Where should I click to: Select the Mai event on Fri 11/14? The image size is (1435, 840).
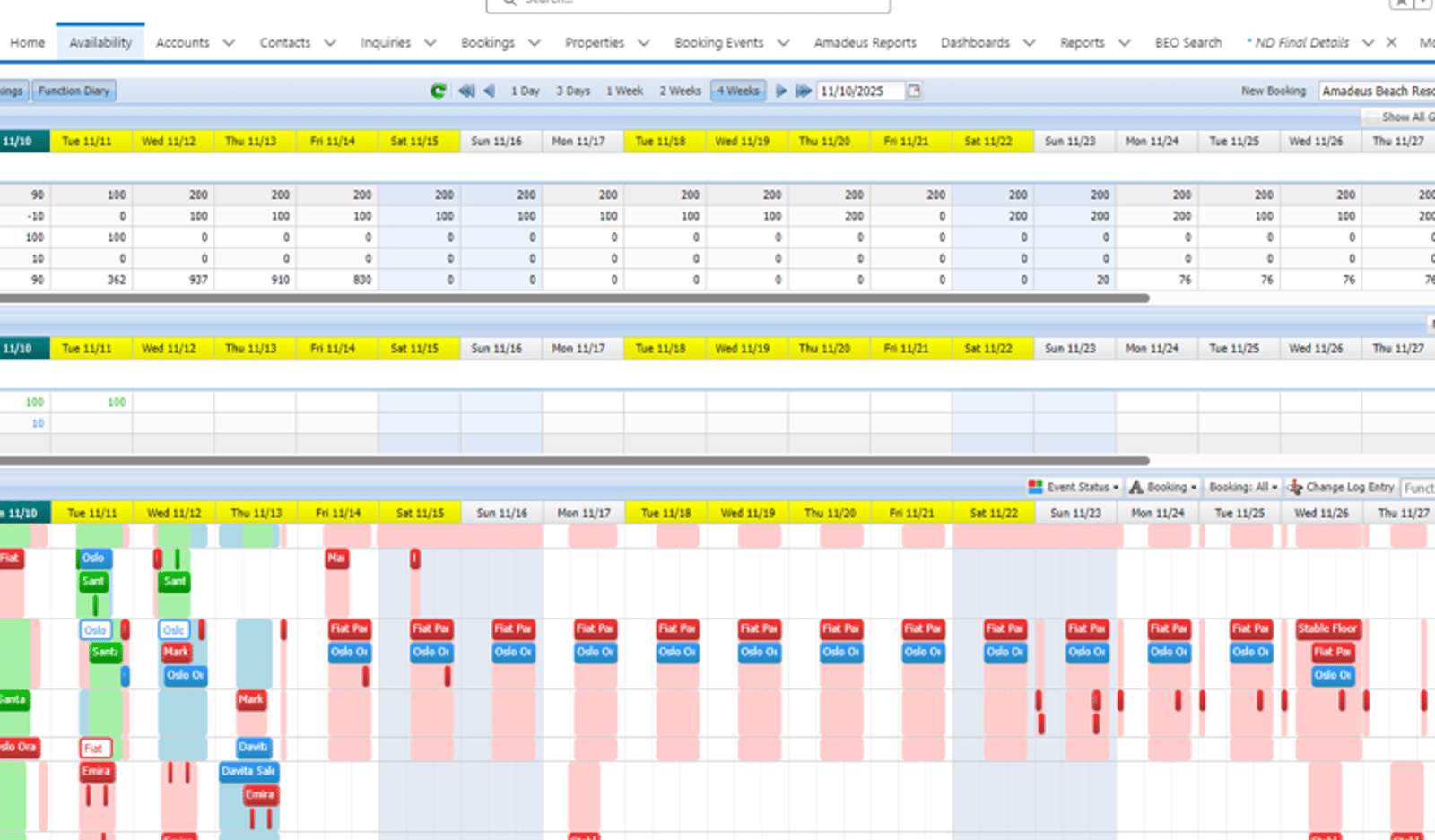pyautogui.click(x=336, y=558)
